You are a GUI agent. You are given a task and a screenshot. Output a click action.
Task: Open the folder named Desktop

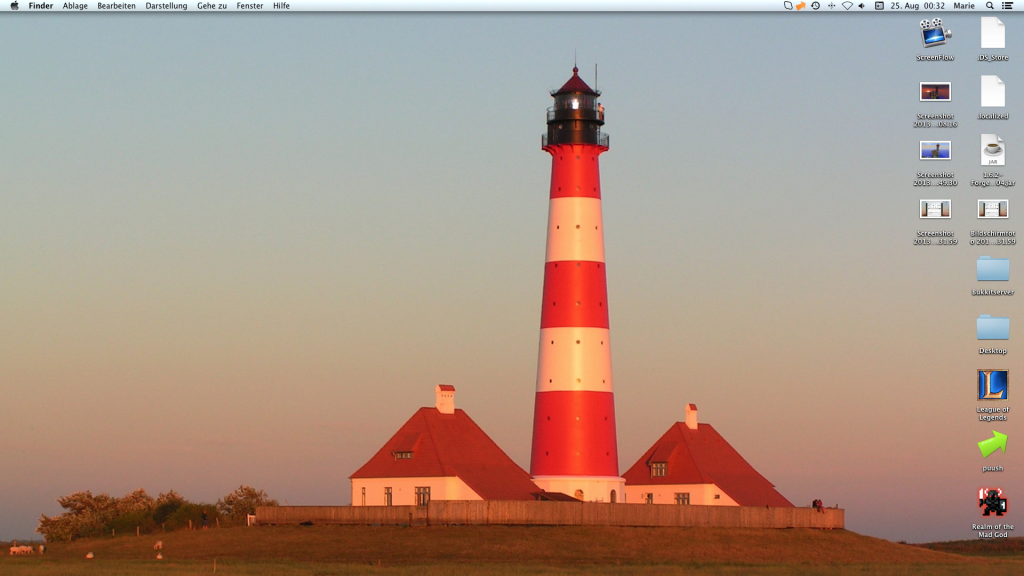(992, 327)
